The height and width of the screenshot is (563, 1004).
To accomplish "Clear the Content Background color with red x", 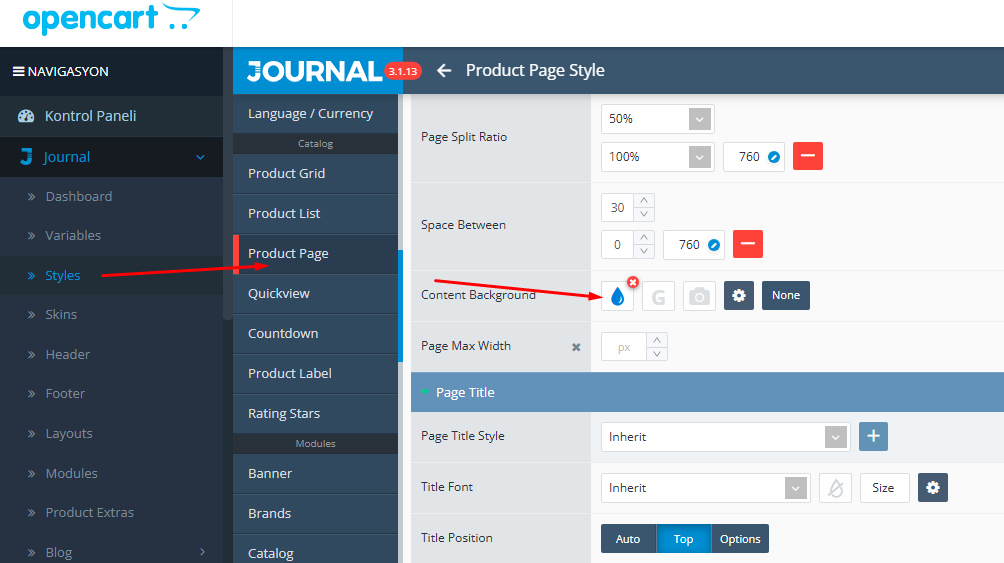I will tap(633, 282).
